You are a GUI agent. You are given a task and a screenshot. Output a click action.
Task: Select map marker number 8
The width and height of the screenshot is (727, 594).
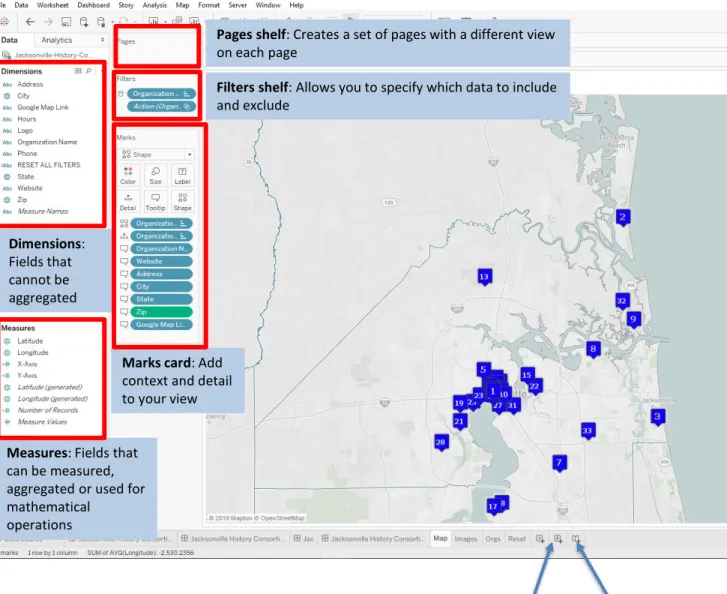click(593, 349)
